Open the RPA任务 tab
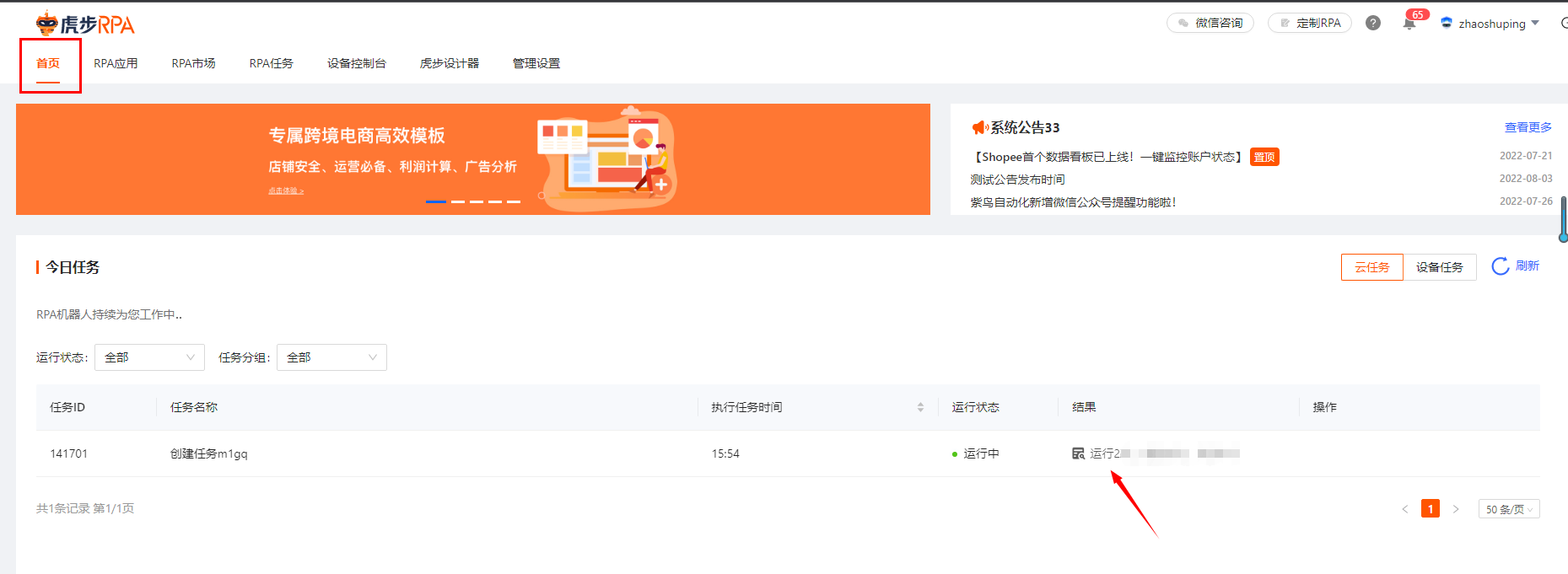1568x574 pixels. coord(271,63)
